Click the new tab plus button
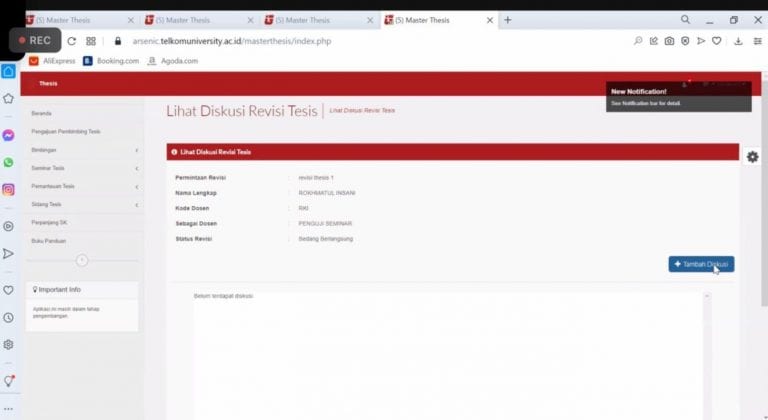Screen dimensions: 768x420 pos(507,20)
